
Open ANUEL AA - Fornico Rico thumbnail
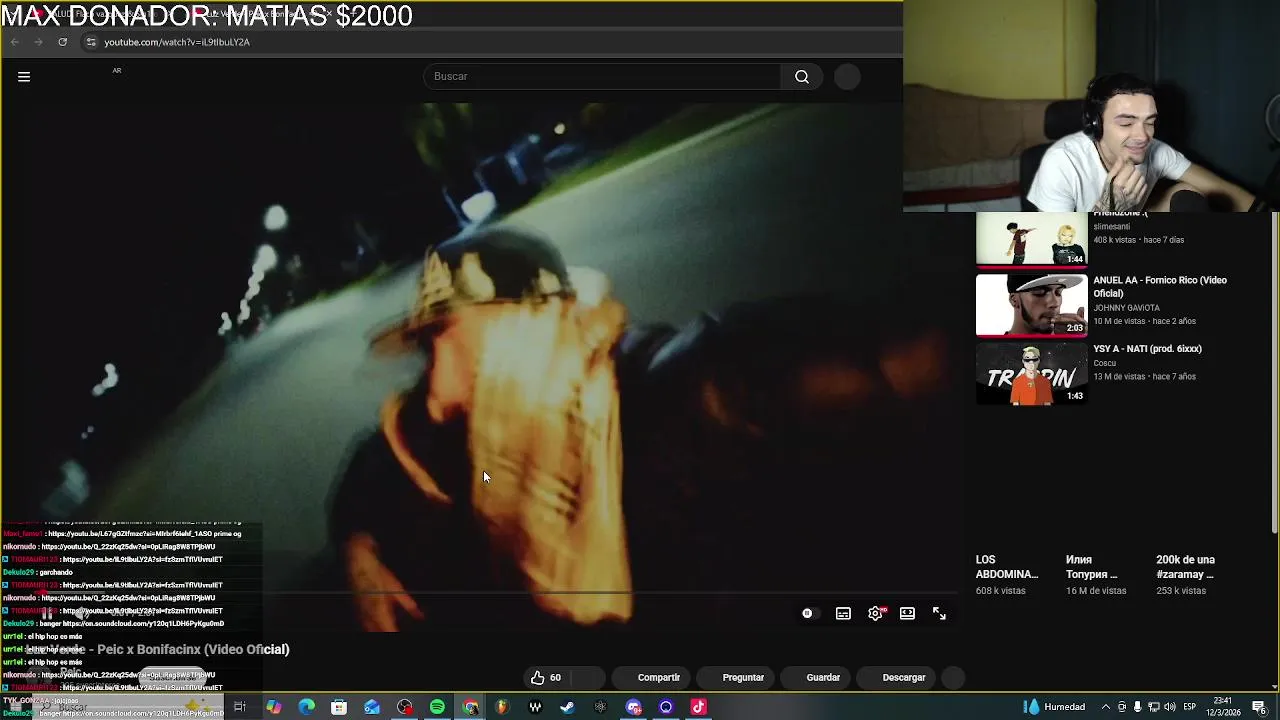pos(1031,305)
